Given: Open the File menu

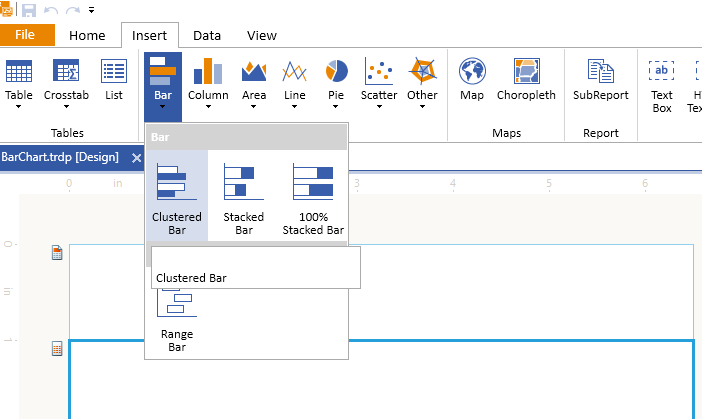Looking at the screenshot, I should coord(25,35).
